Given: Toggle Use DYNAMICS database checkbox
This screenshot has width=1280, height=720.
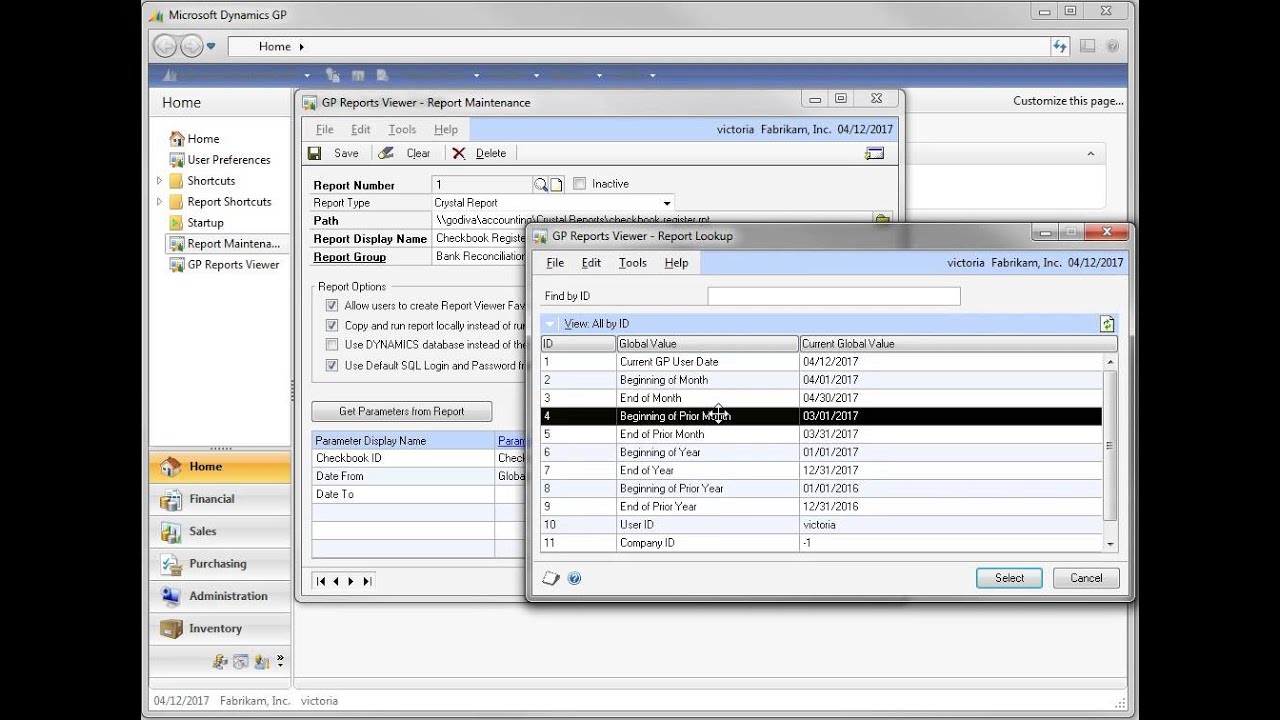Looking at the screenshot, I should 332,345.
